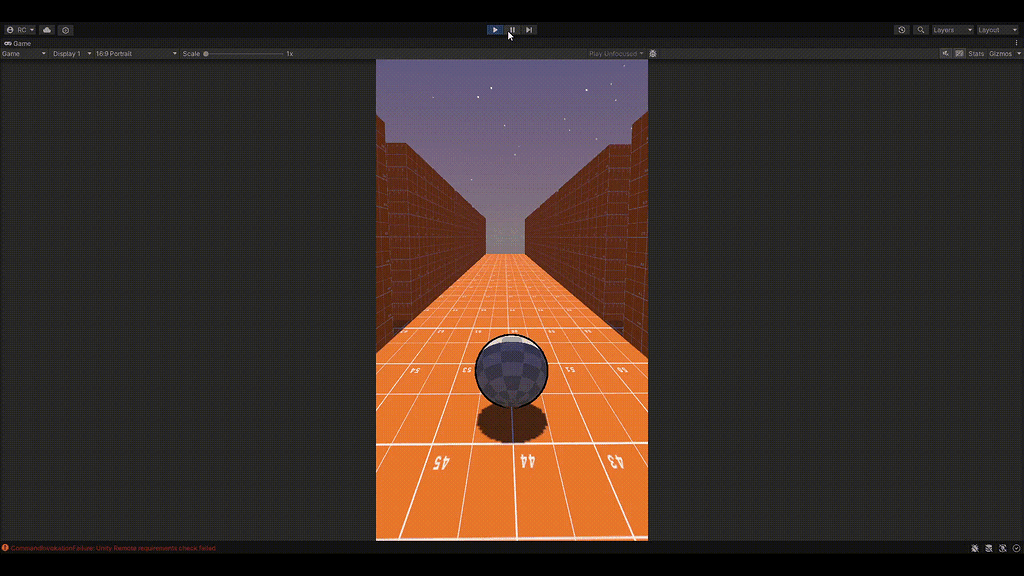Open the Game view options menu

click(1018, 42)
